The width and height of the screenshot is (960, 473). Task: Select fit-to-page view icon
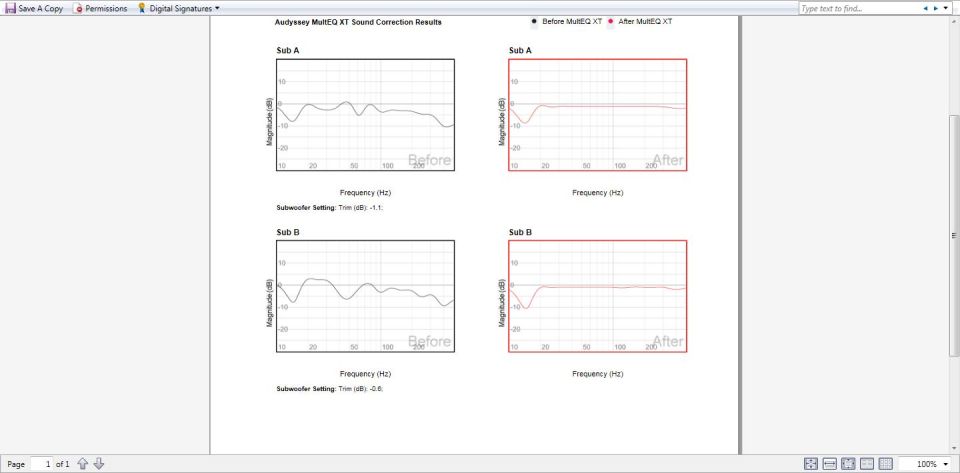pyautogui.click(x=811, y=464)
